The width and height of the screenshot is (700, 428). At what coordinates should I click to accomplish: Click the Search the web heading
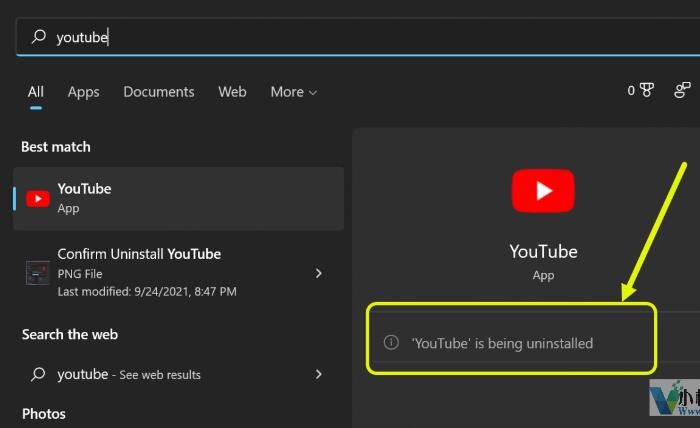[x=70, y=334]
